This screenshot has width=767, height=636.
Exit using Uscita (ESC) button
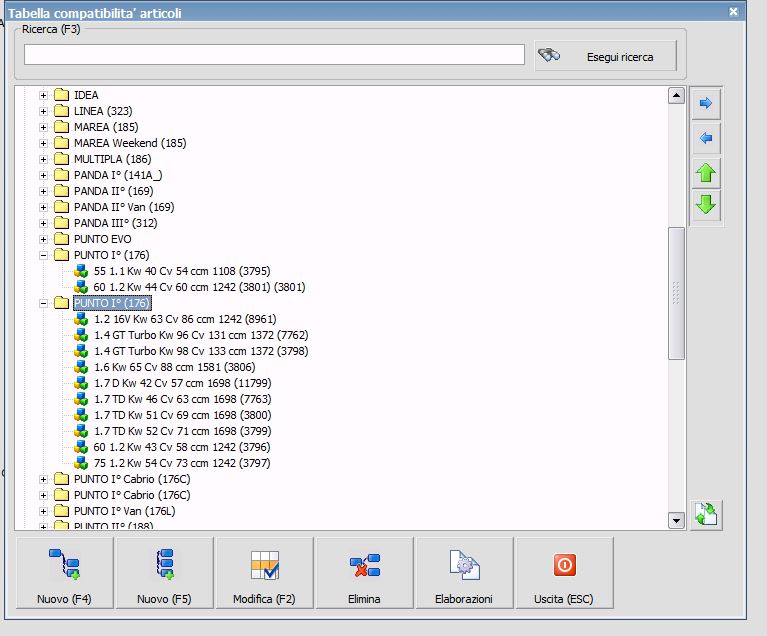pos(564,573)
